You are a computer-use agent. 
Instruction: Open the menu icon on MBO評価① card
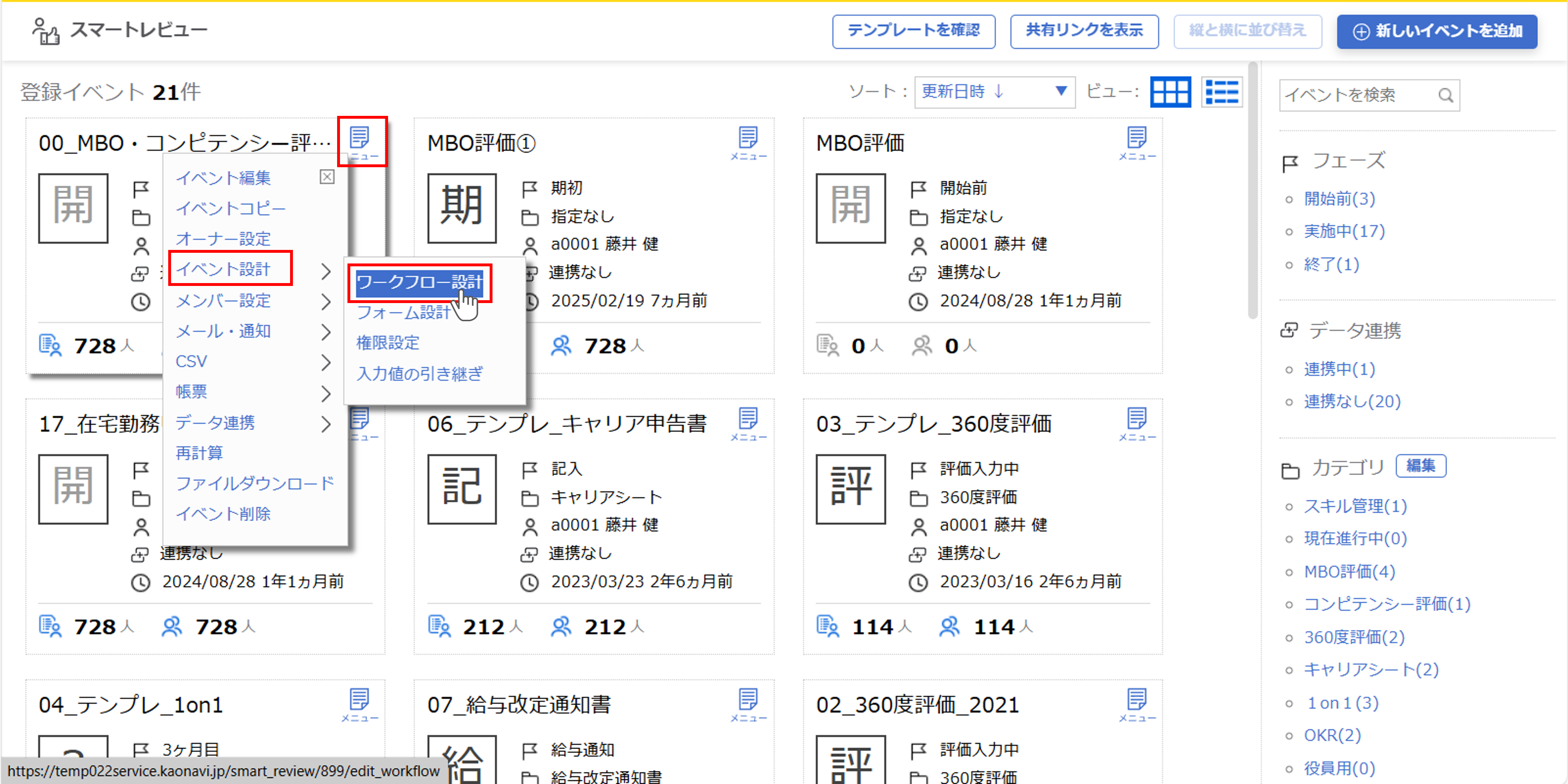[748, 139]
